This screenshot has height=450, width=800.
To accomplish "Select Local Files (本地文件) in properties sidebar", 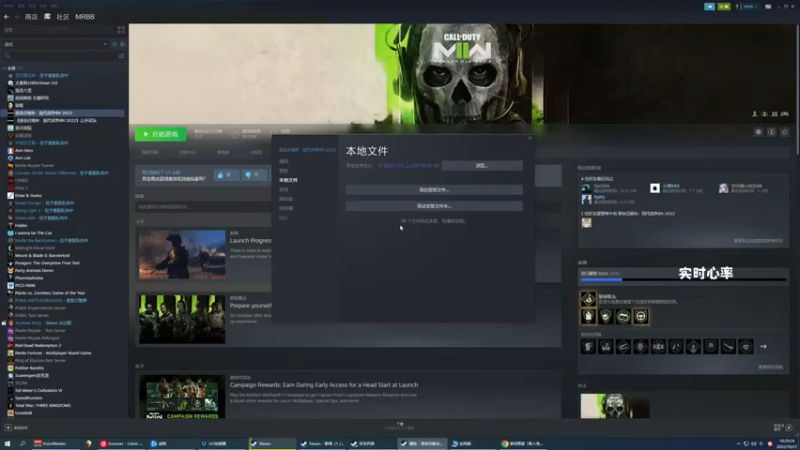I will [x=288, y=180].
